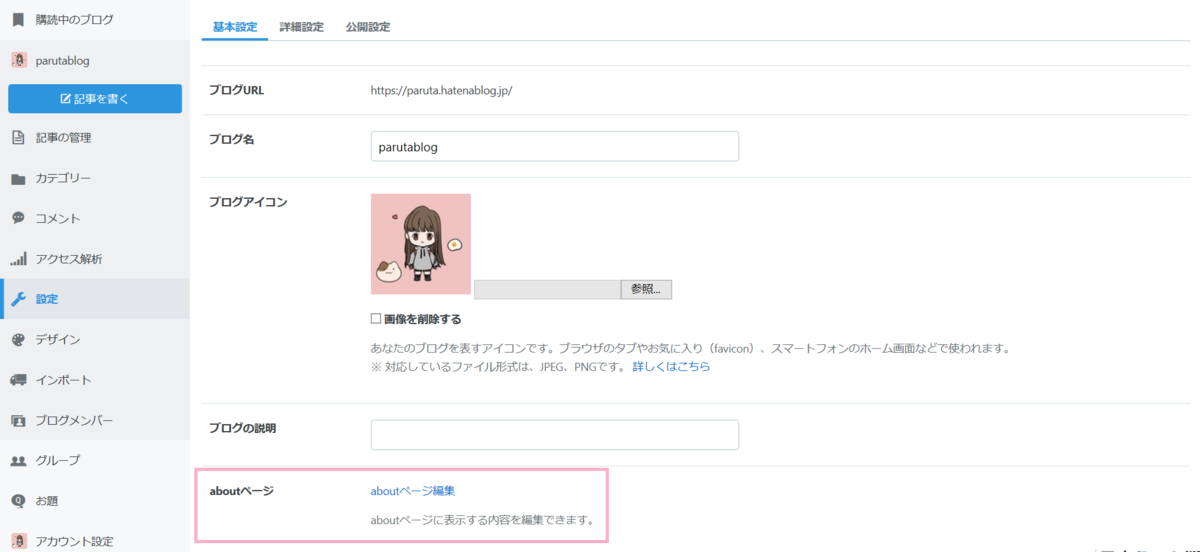Click the avatar icon beside アカウント設定
This screenshot has height=552, width=1200.
tap(18, 541)
